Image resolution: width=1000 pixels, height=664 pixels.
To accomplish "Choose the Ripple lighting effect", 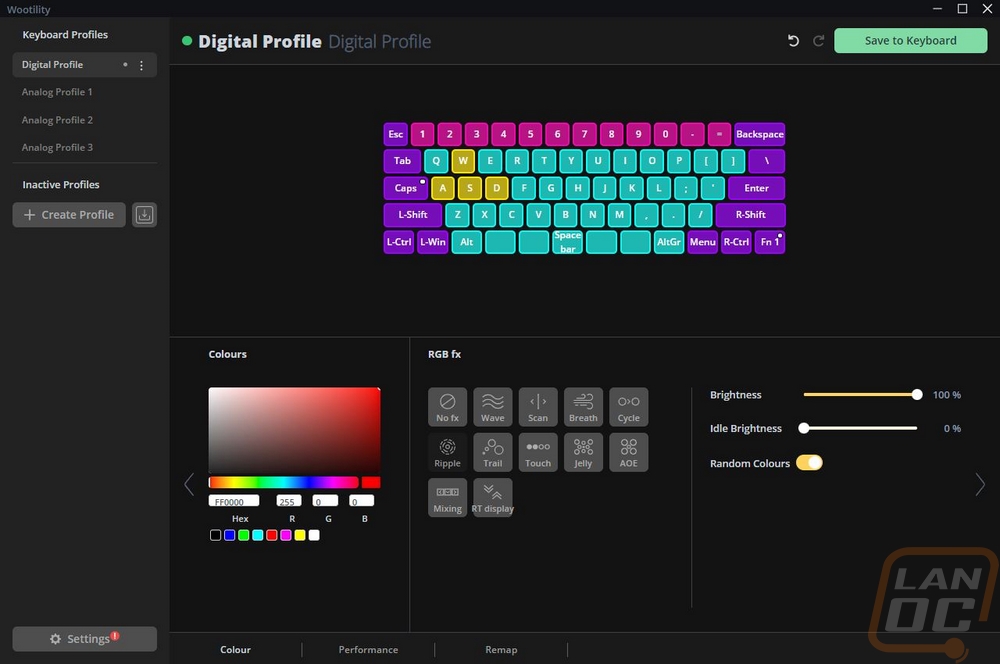I will click(447, 452).
